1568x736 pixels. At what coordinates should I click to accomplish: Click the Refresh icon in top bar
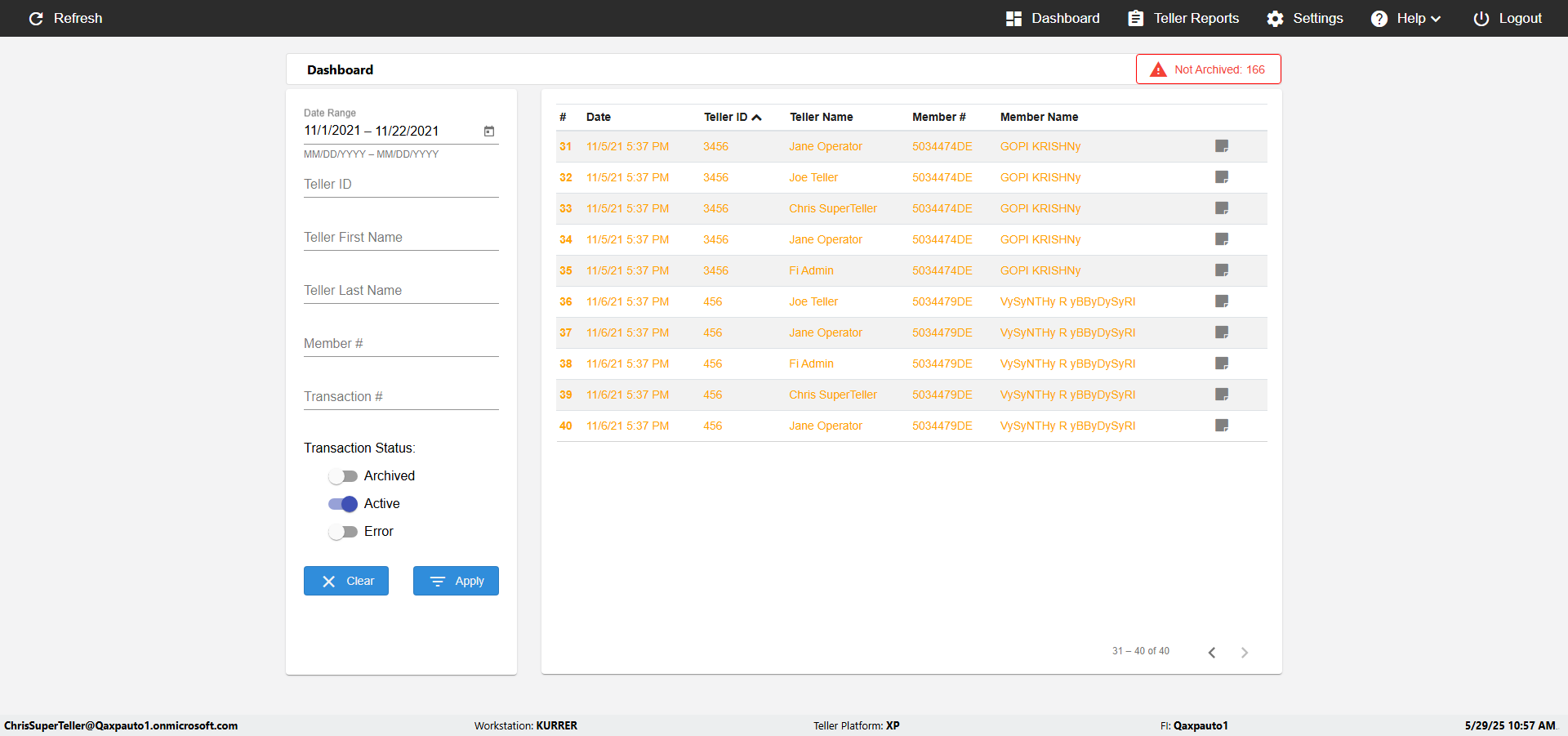point(36,18)
